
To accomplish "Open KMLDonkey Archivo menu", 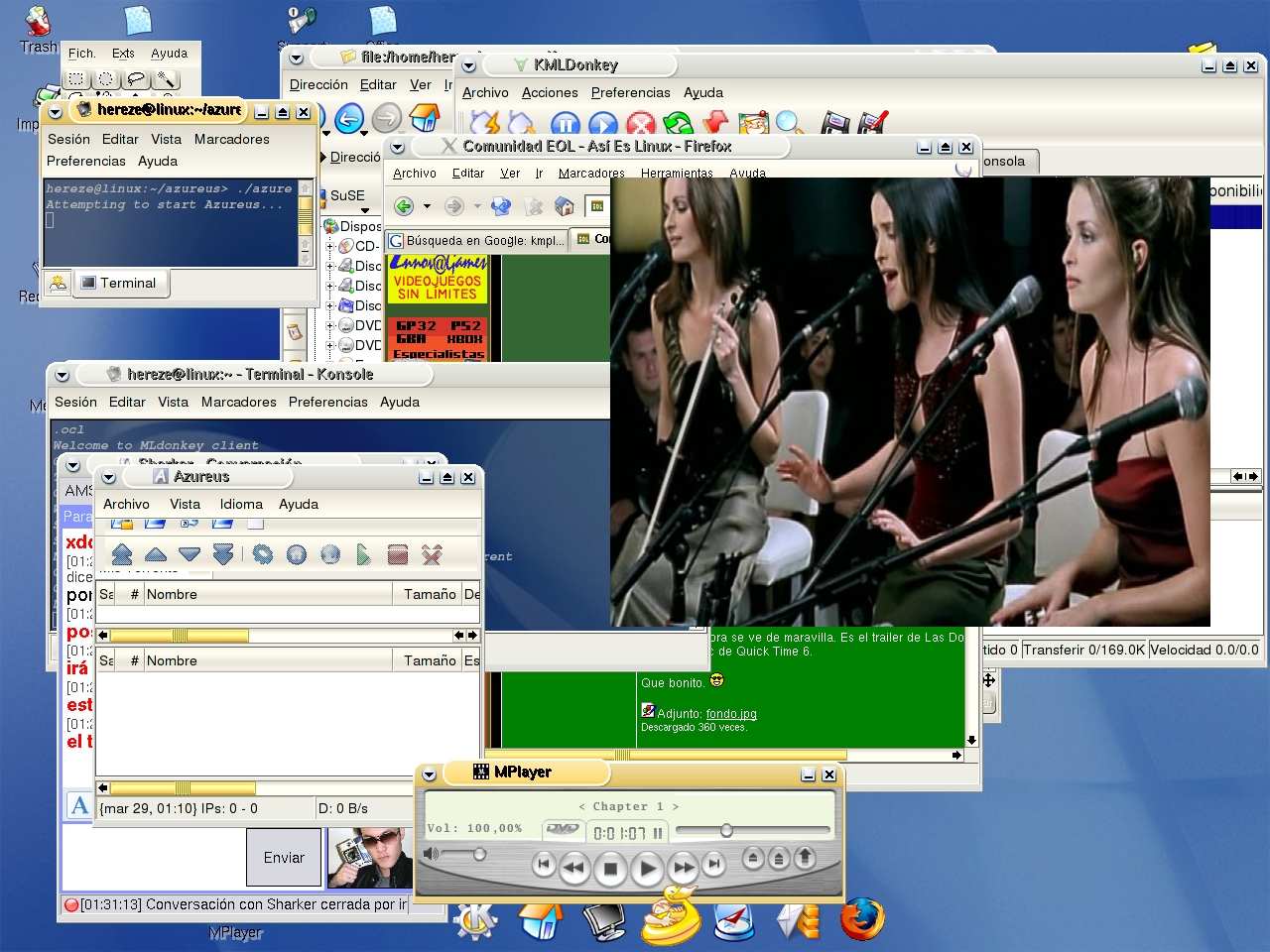I will (485, 92).
